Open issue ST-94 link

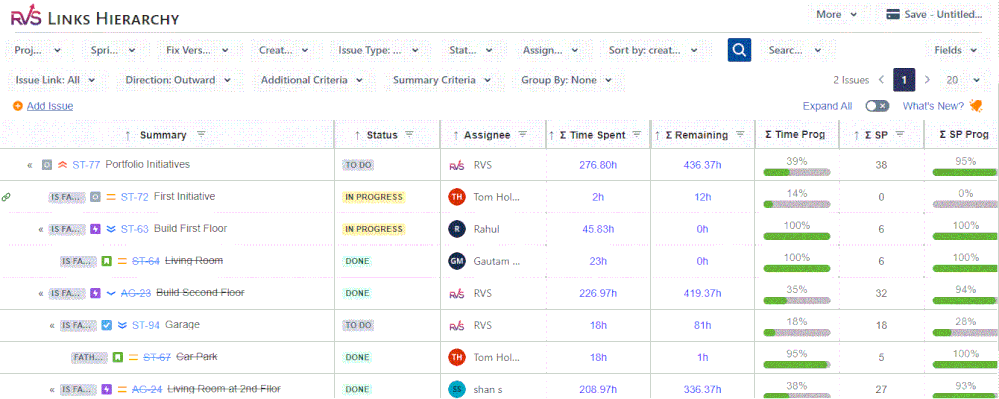146,325
